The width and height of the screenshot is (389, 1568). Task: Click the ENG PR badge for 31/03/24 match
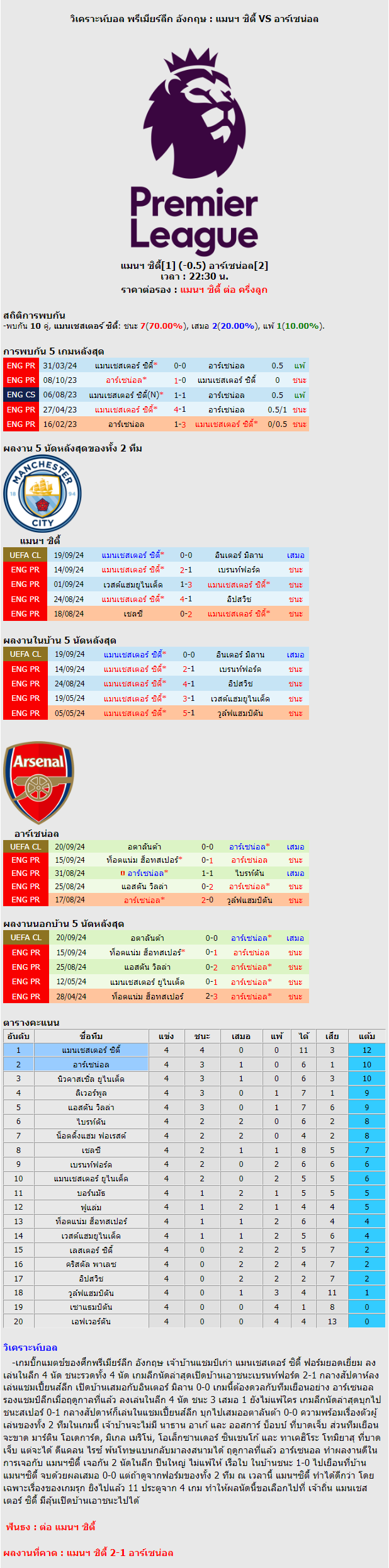click(21, 365)
